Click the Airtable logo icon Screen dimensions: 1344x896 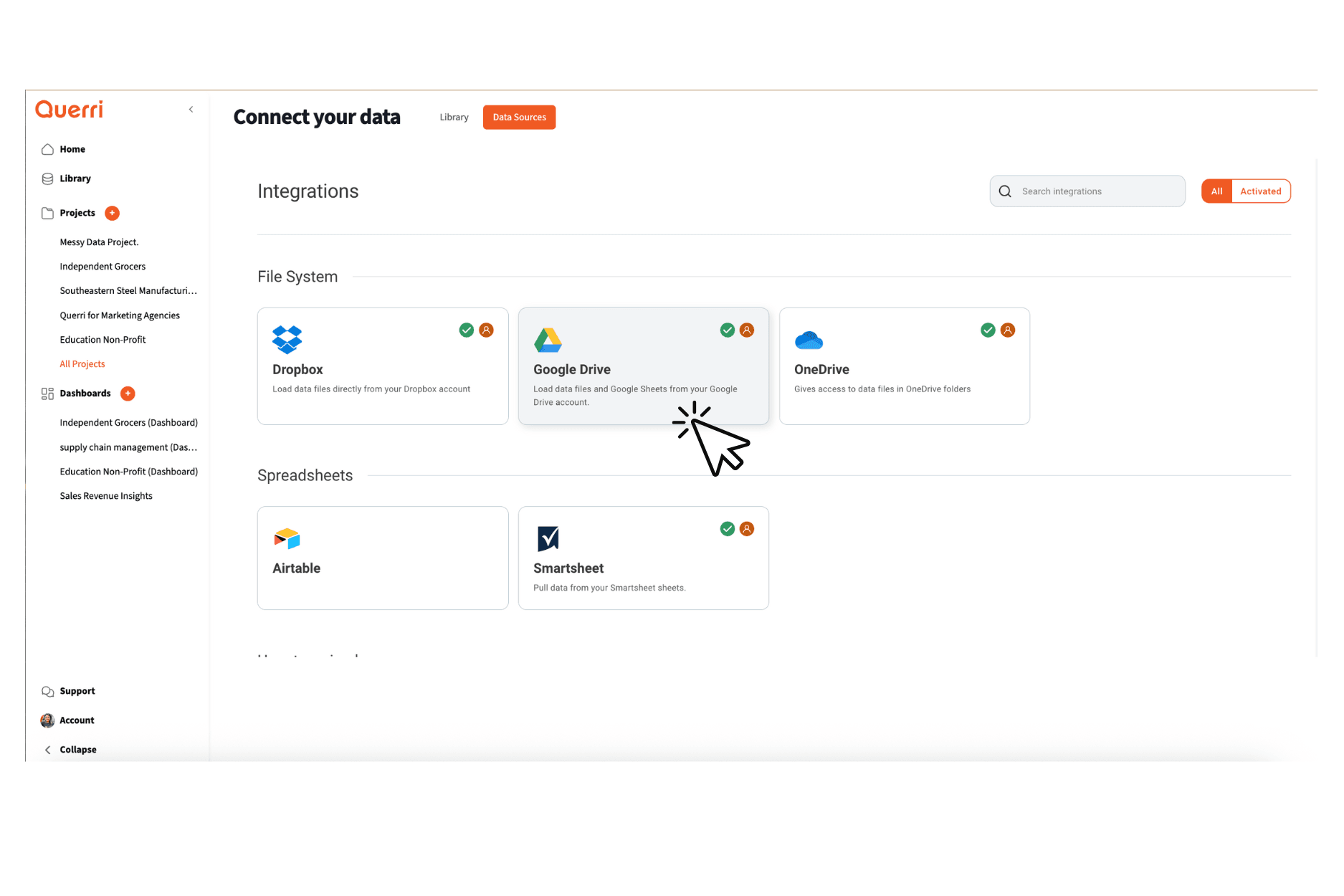point(287,538)
